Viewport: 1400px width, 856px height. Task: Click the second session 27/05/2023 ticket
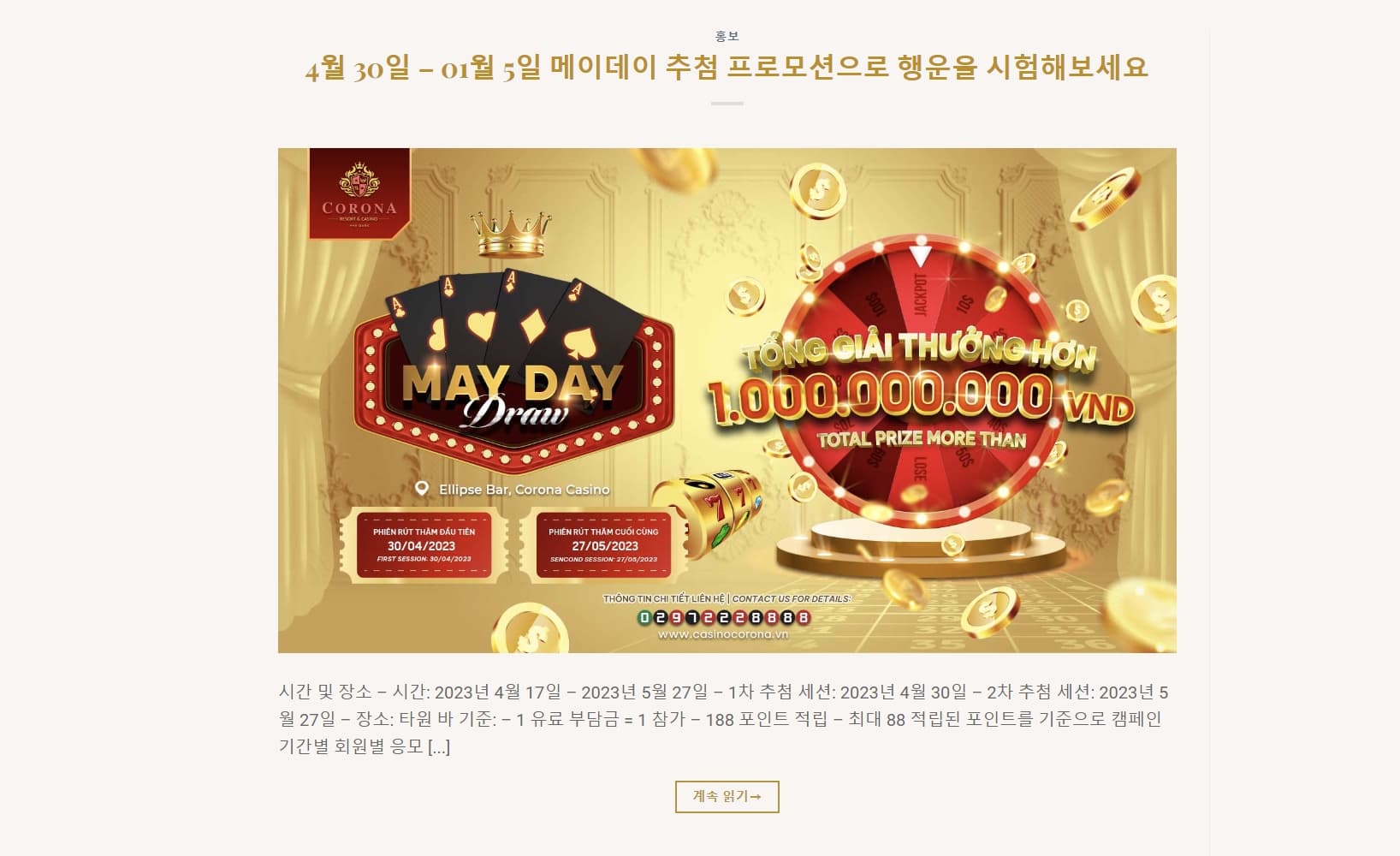coord(603,545)
